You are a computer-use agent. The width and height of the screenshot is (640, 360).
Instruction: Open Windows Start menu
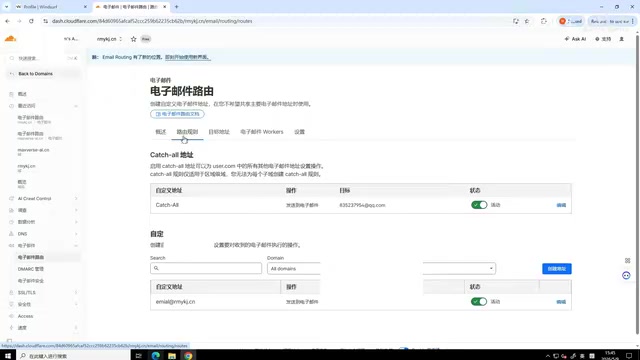point(8,356)
